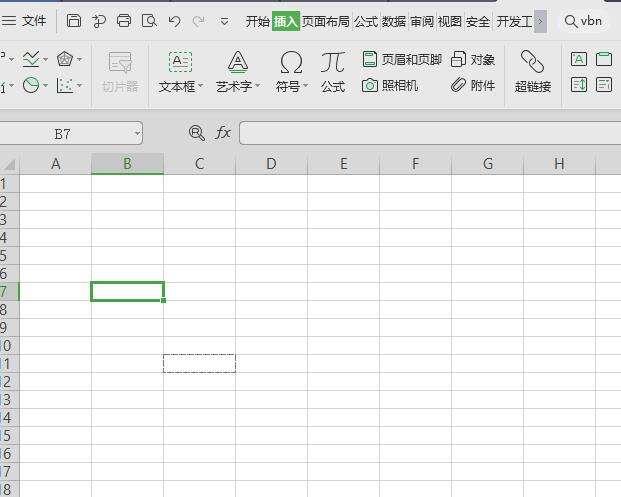This screenshot has height=497, width=621.
Task: Insert a 超链接 hyperlink
Action: pyautogui.click(x=533, y=72)
